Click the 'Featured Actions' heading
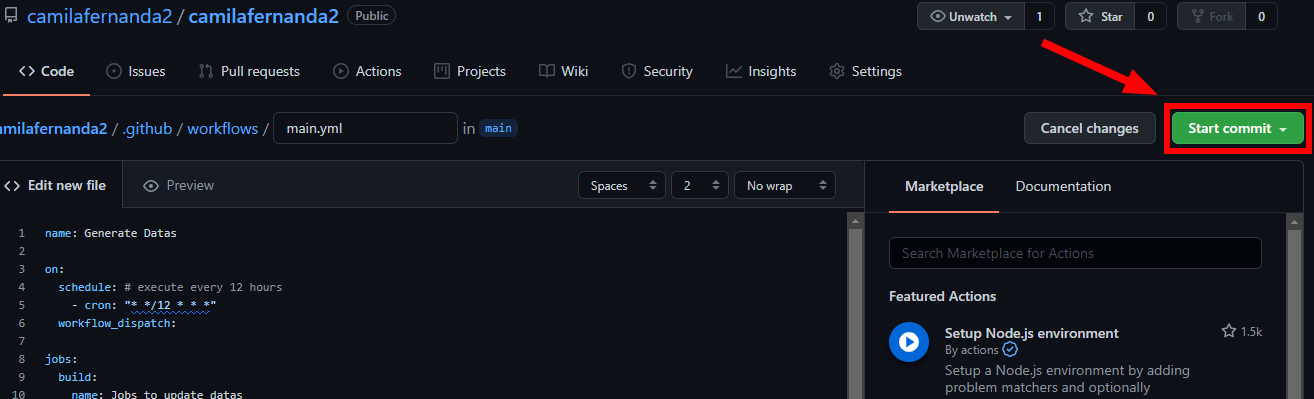This screenshot has width=1314, height=399. [x=942, y=296]
